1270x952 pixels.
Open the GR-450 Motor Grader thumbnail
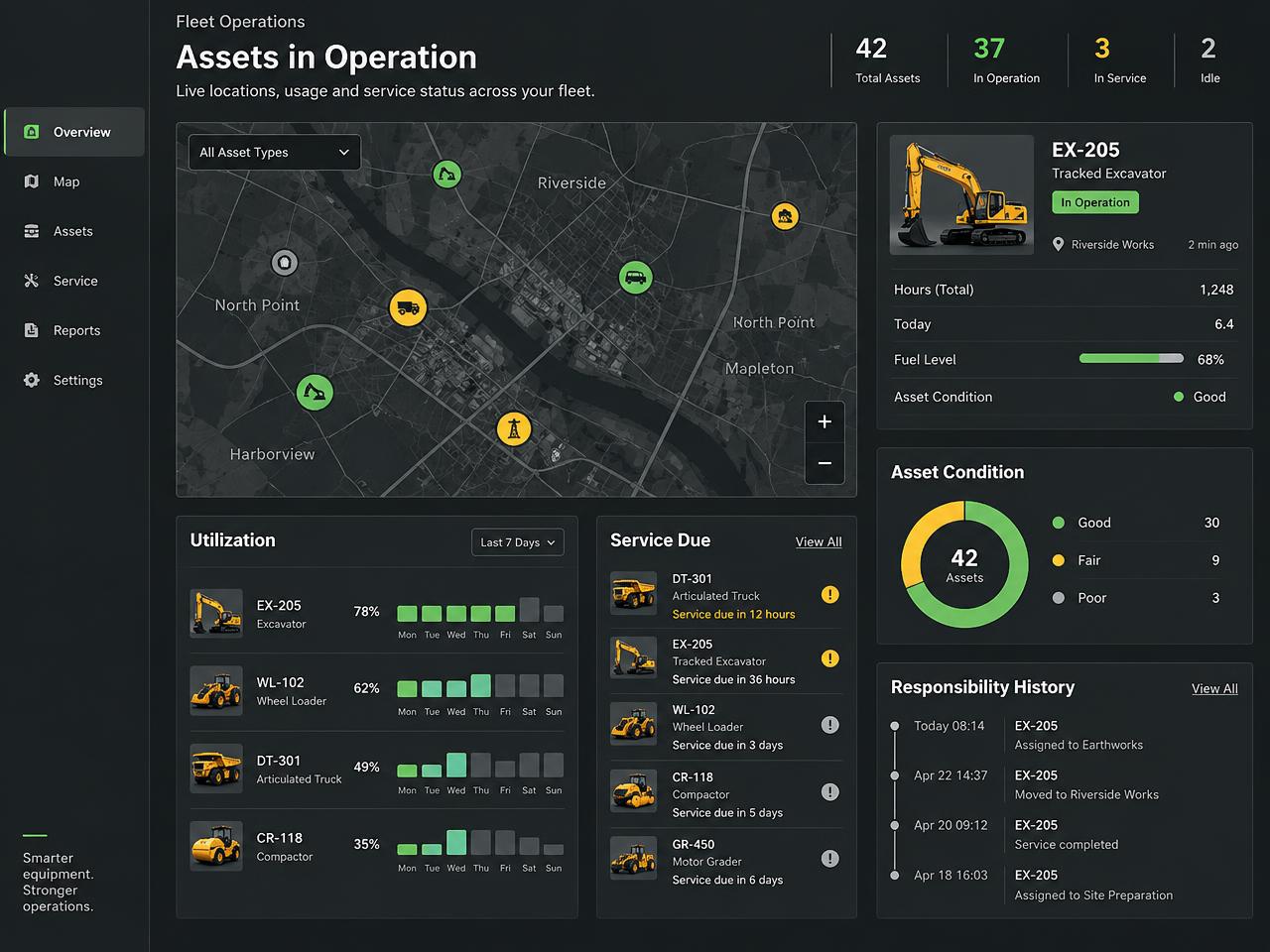click(633, 857)
